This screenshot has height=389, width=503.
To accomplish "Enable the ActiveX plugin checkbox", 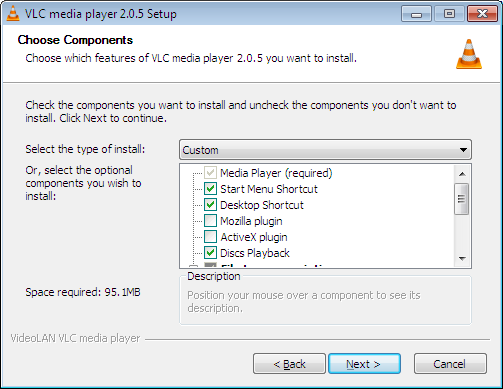I will click(210, 237).
